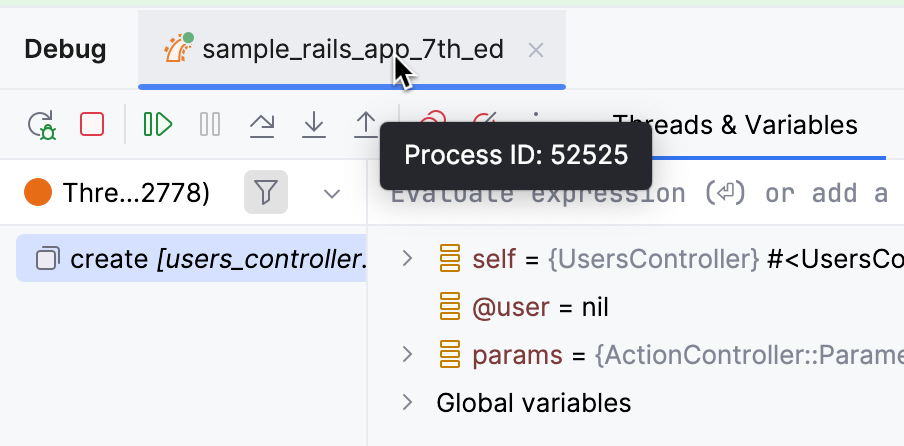Viewport: 904px width, 446px height.
Task: Expand Global variables node
Action: click(x=406, y=402)
